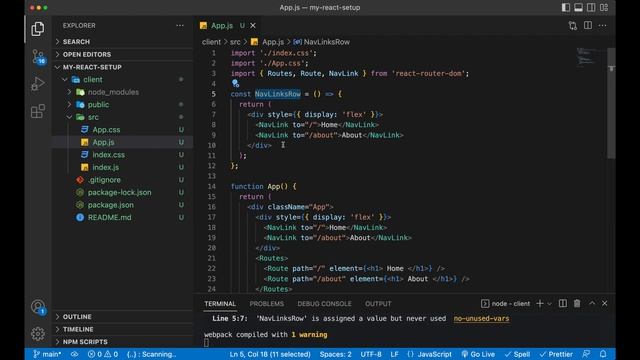Switch to the OUTPUT tab
Viewport: 640px width, 360px height.
pos(378,304)
